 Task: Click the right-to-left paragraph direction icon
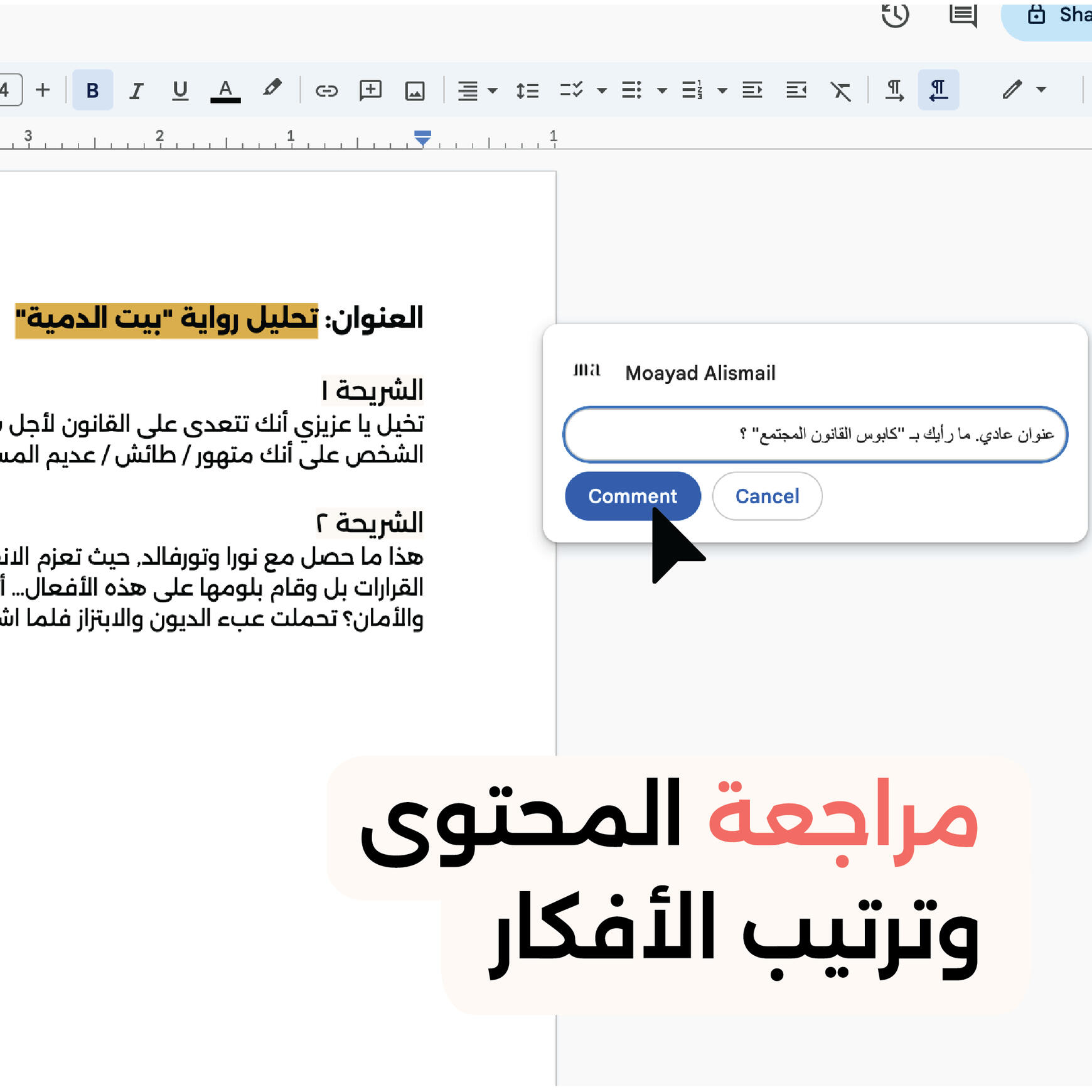click(x=938, y=90)
